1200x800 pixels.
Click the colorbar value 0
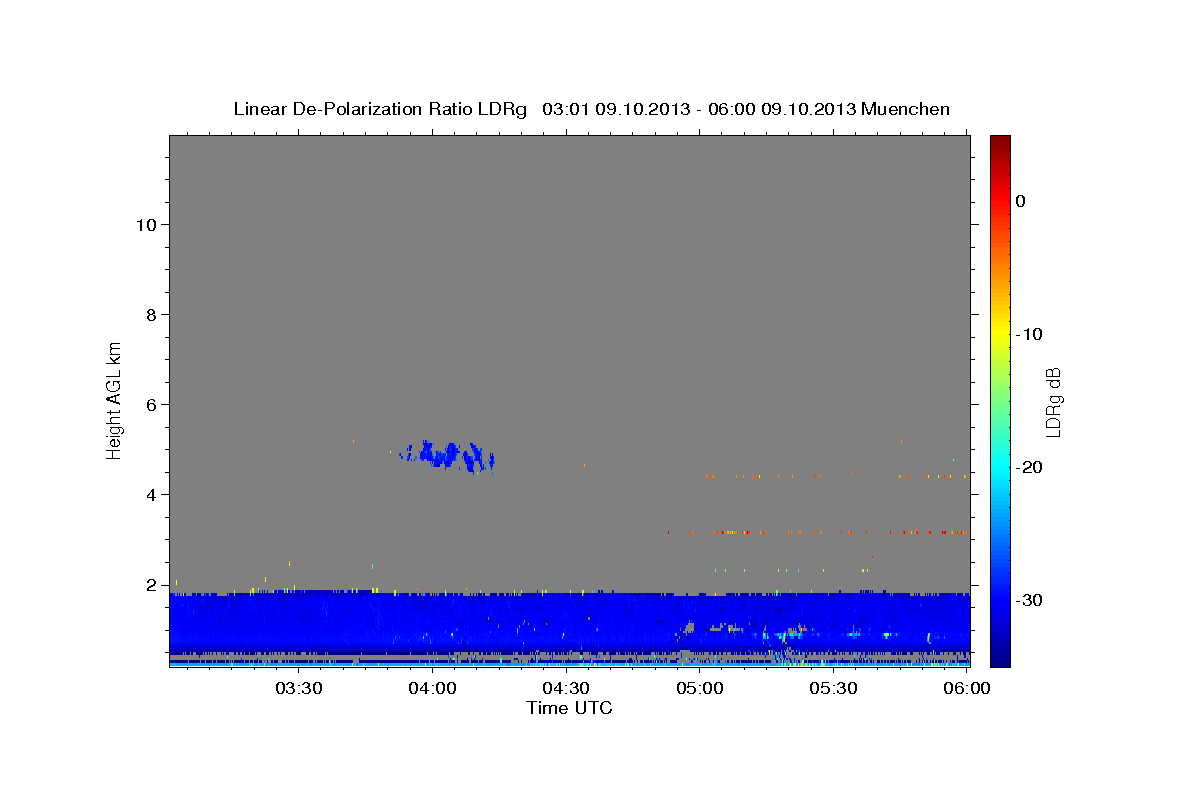pos(1021,201)
